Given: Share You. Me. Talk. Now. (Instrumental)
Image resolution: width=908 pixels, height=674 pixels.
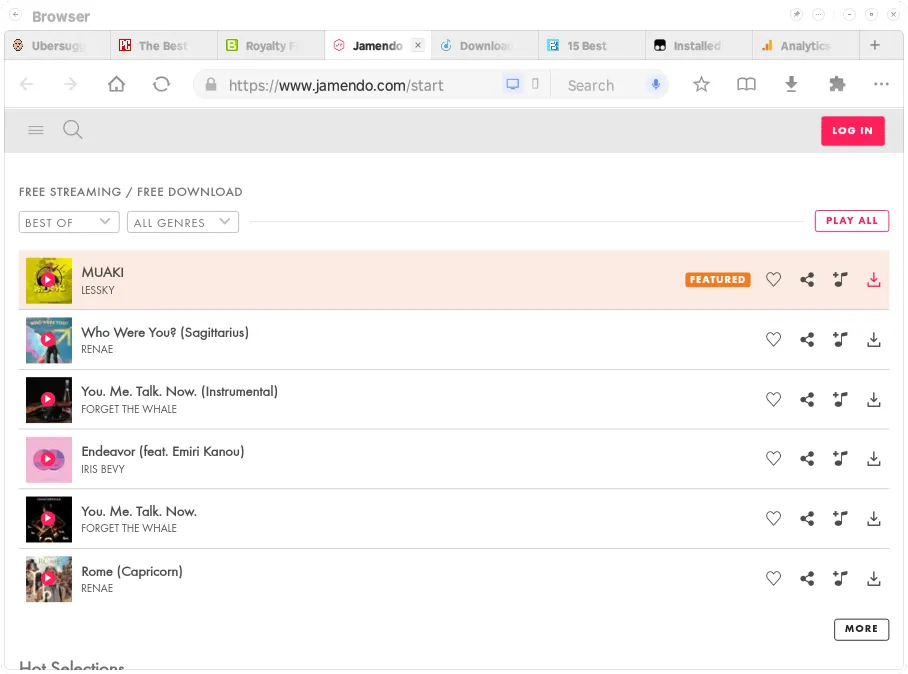Looking at the screenshot, I should pos(807,399).
